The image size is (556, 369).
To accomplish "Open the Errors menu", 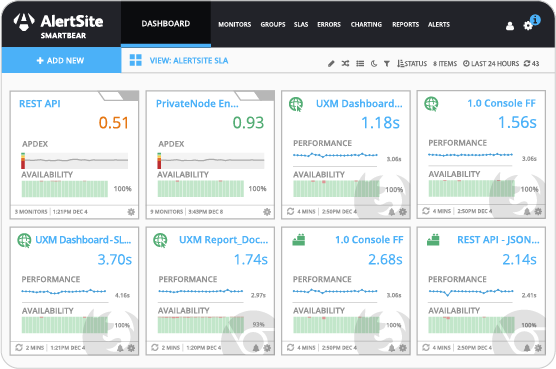I will point(329,24).
